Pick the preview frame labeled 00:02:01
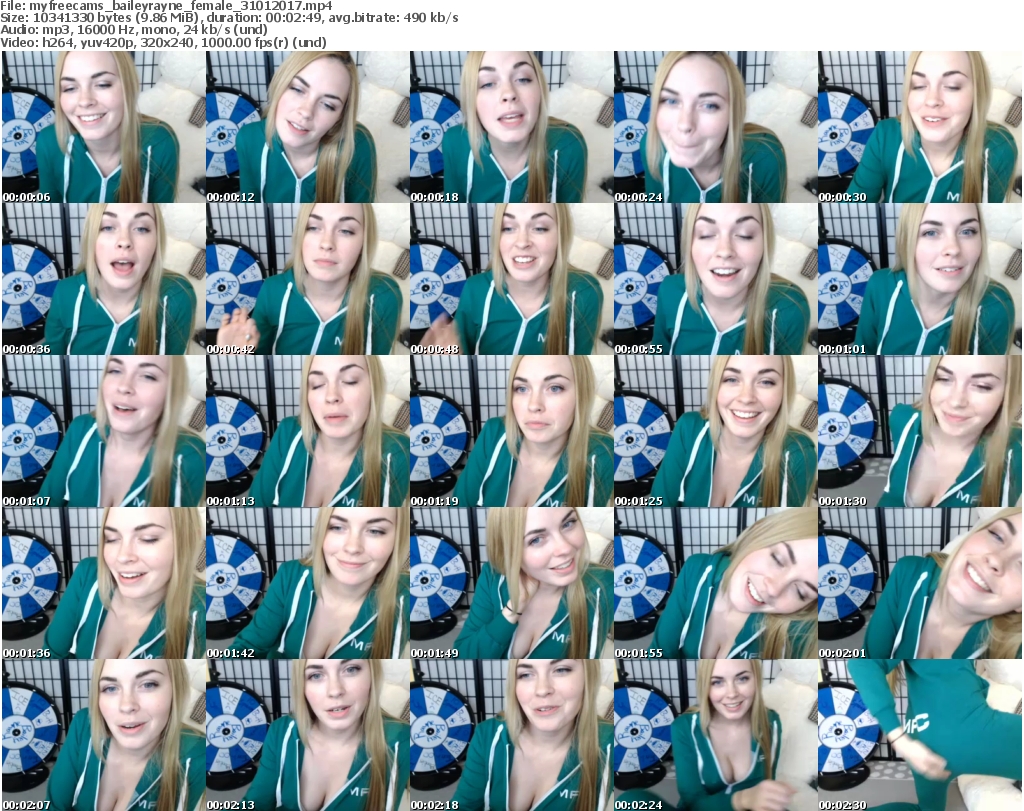 920,583
